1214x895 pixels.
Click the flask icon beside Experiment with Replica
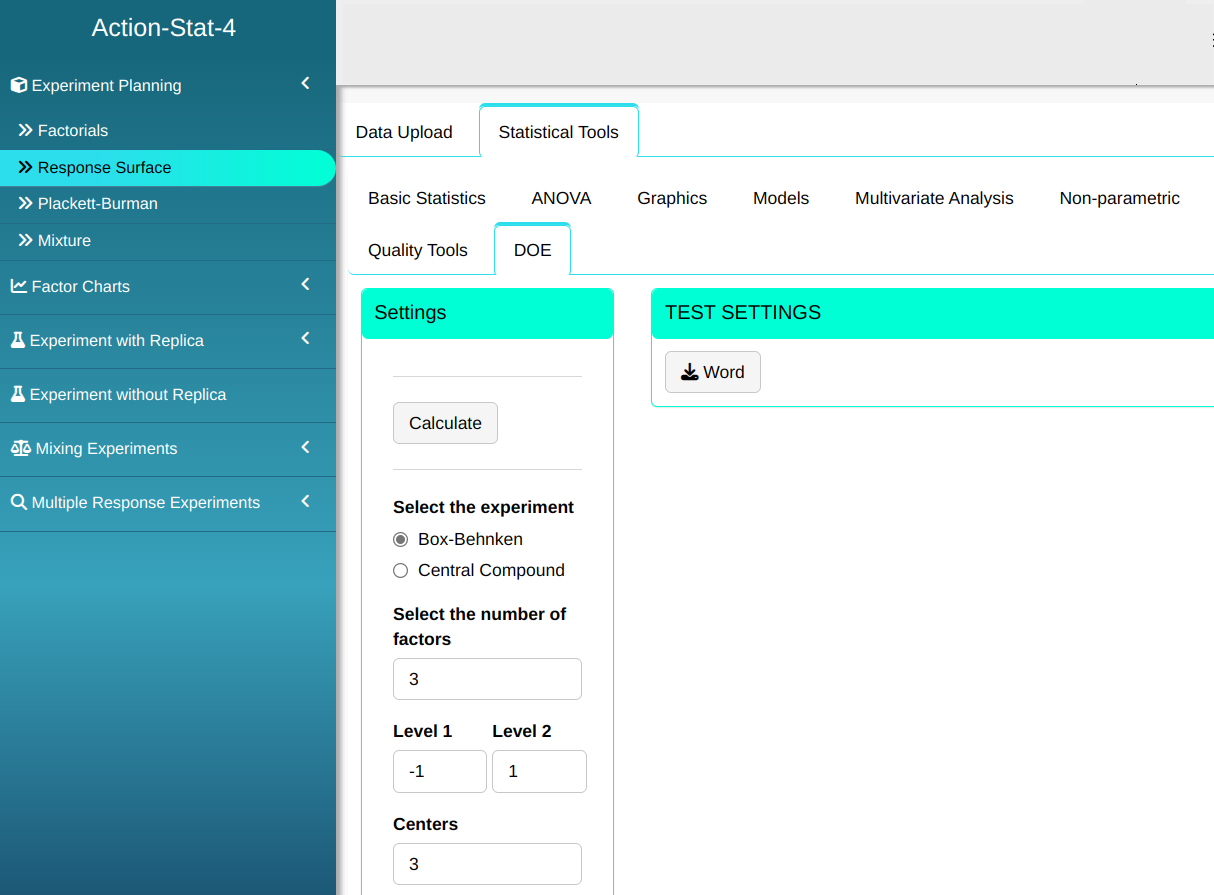(x=17, y=340)
